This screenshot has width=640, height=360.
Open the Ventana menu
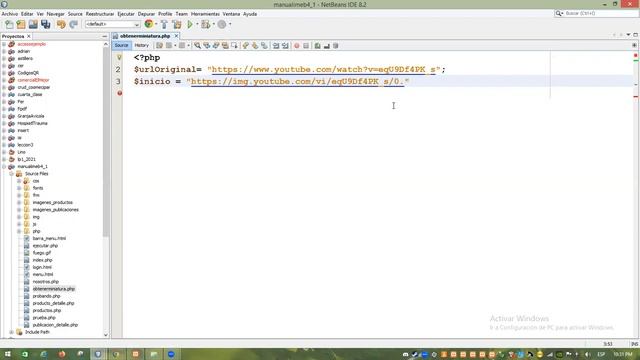click(231, 14)
